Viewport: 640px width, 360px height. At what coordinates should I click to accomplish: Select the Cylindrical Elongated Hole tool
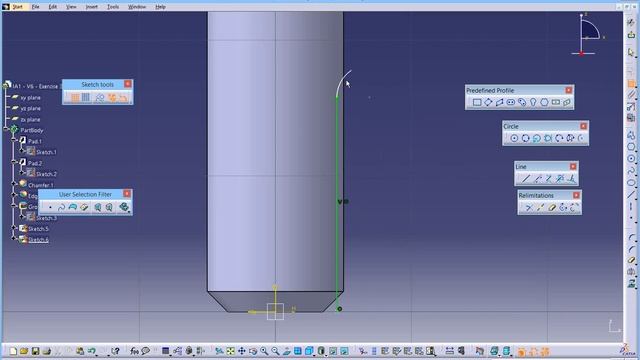click(x=522, y=102)
